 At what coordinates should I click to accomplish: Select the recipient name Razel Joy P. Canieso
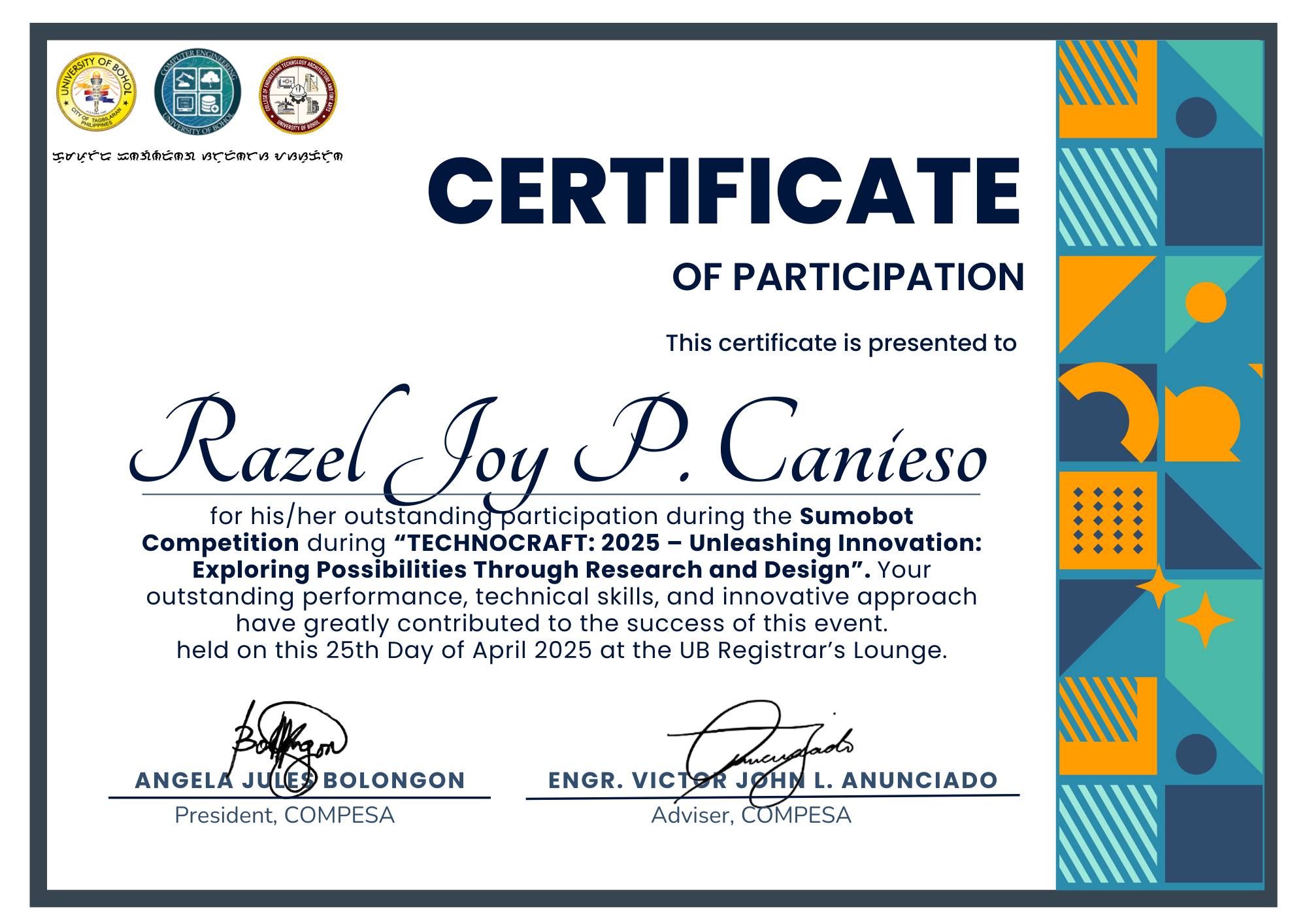tap(559, 448)
